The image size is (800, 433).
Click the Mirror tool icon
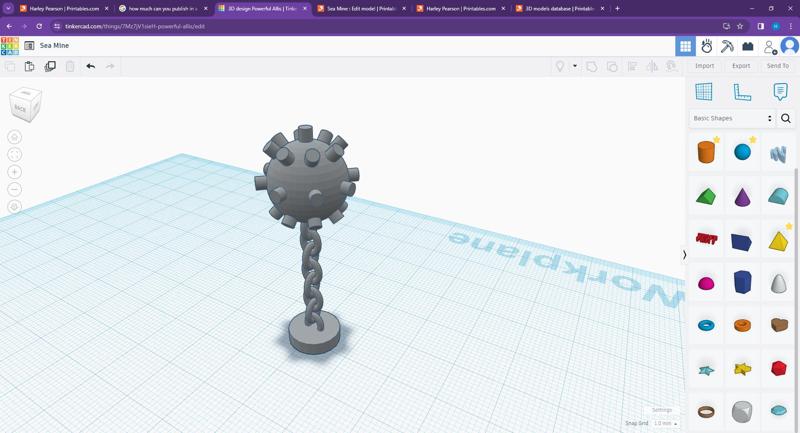point(652,66)
